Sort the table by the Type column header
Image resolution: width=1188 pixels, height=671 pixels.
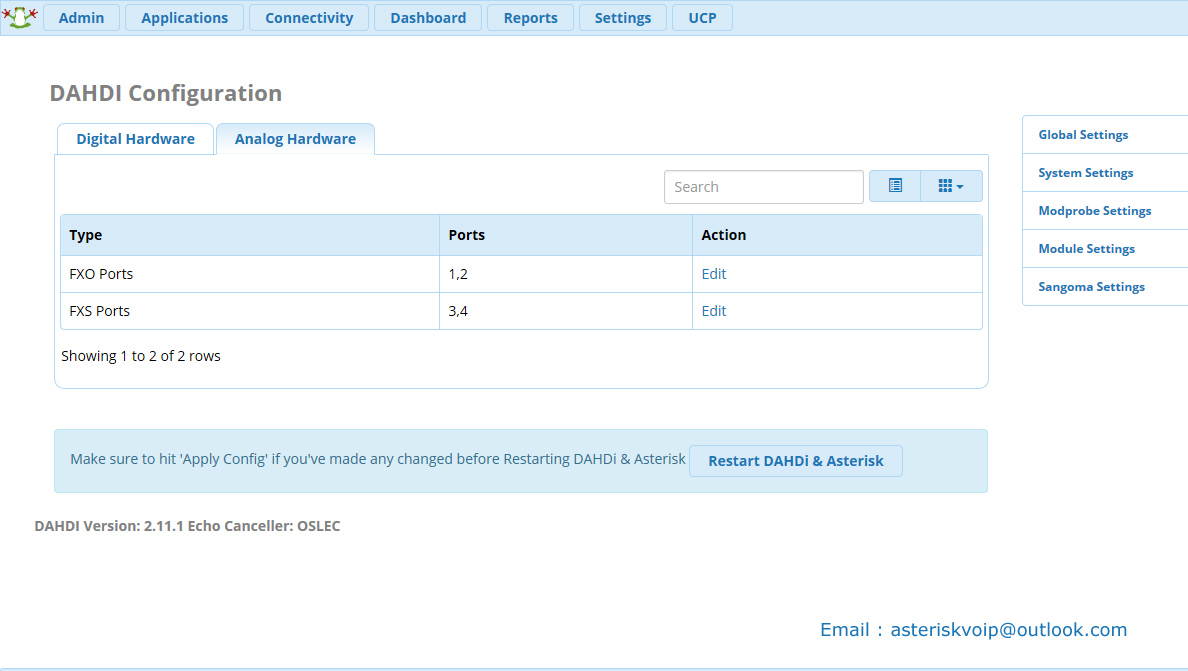[x=86, y=235]
